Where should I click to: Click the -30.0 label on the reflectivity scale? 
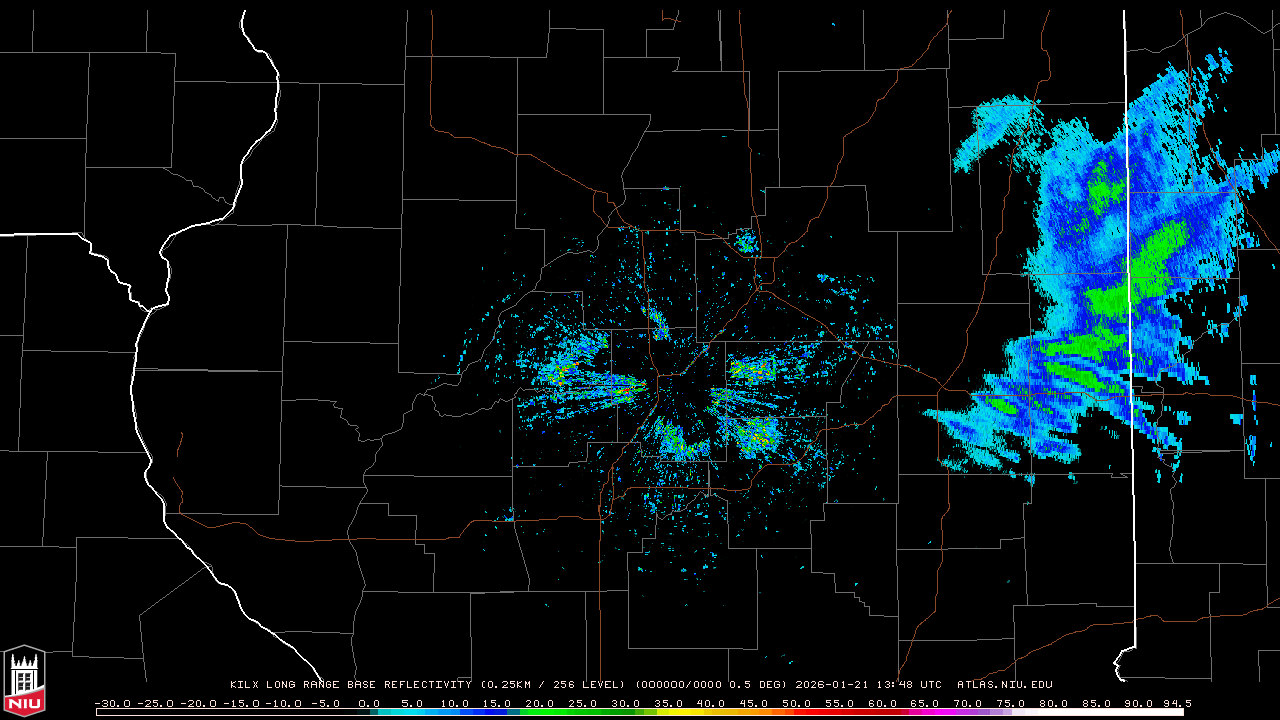[x=114, y=703]
